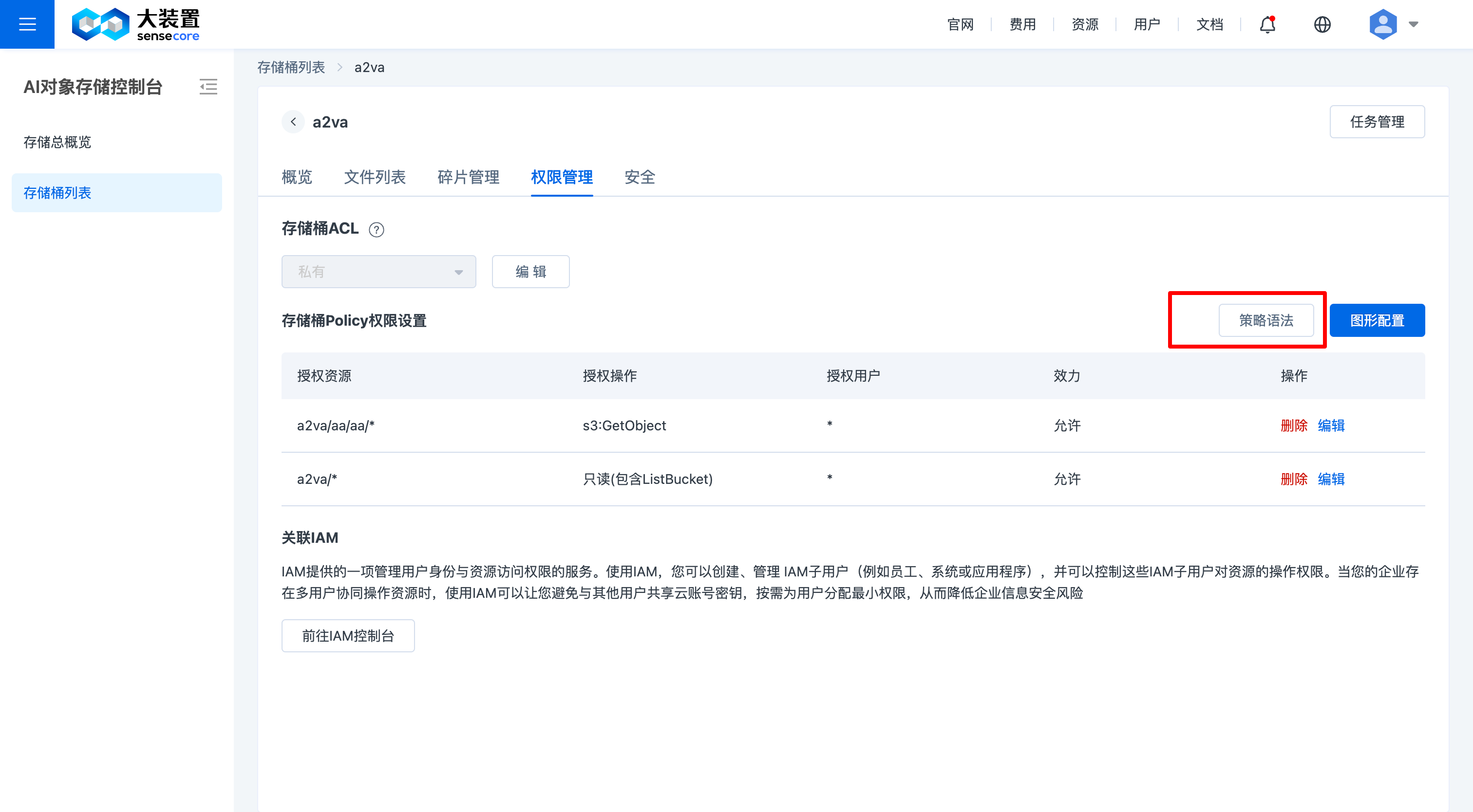Open the hamburger navigation menu
The image size is (1473, 812).
27,24
